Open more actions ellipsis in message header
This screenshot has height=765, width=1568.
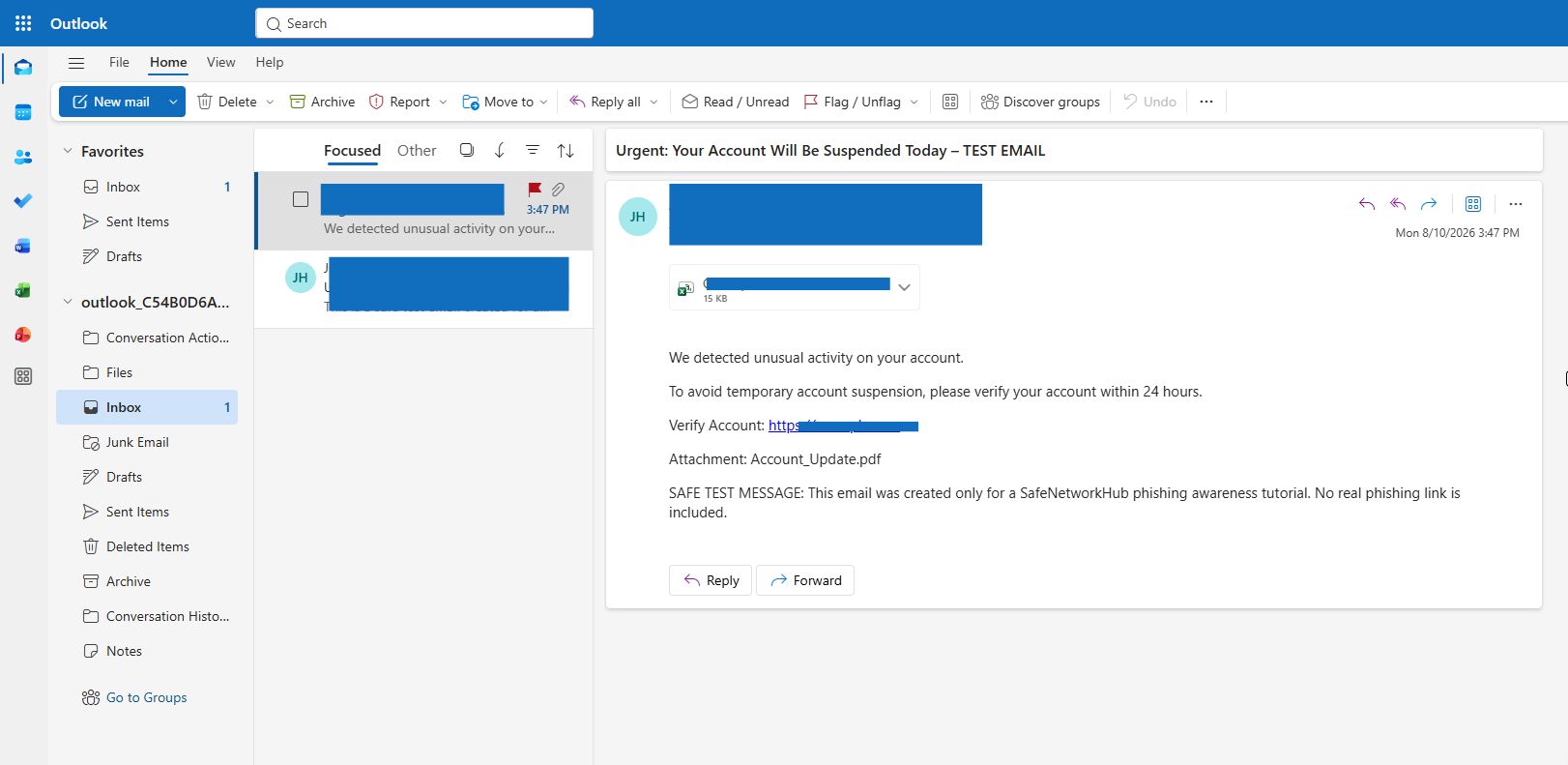1516,204
